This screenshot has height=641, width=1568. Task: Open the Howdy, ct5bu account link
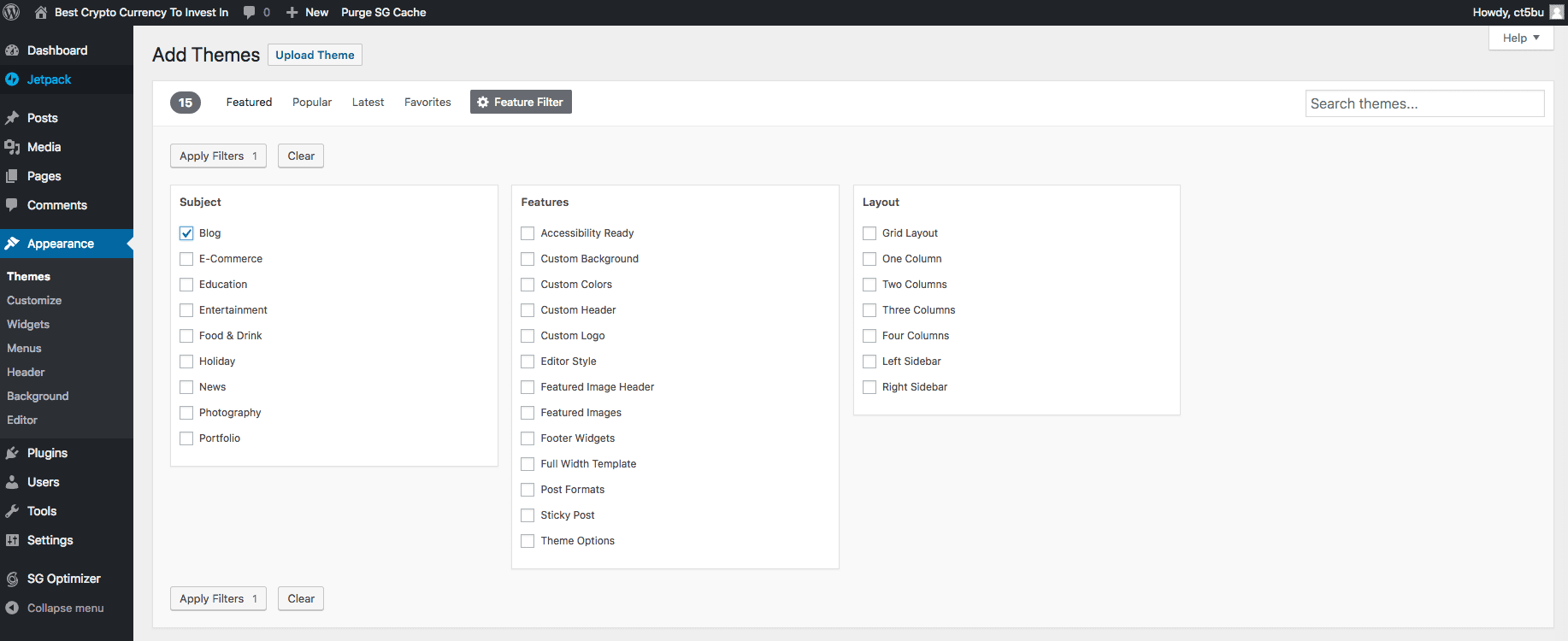click(x=1518, y=12)
